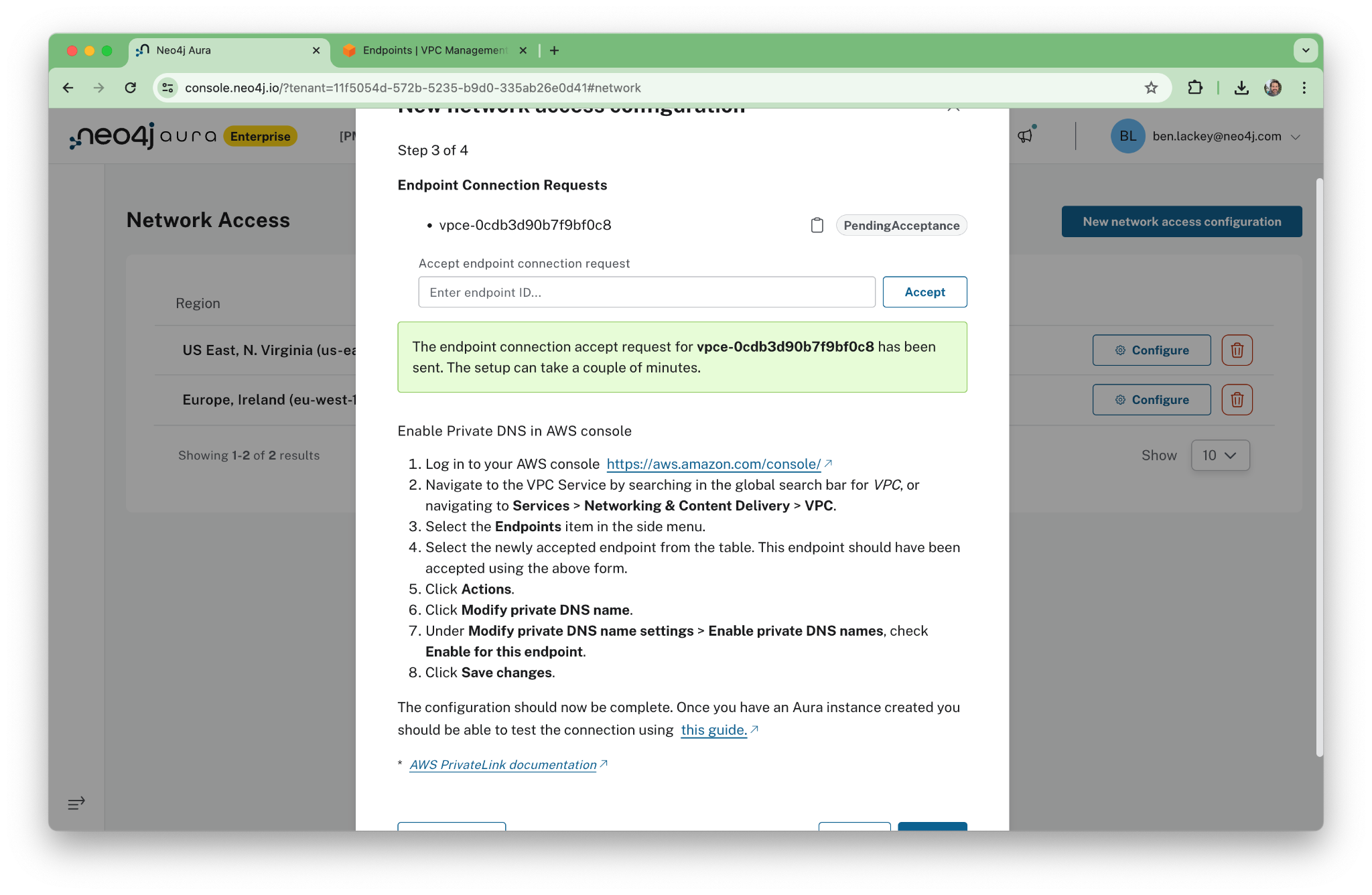1372x895 pixels.
Task: Click the 'Enable Private DNS in AWS console' text
Action: (x=514, y=431)
